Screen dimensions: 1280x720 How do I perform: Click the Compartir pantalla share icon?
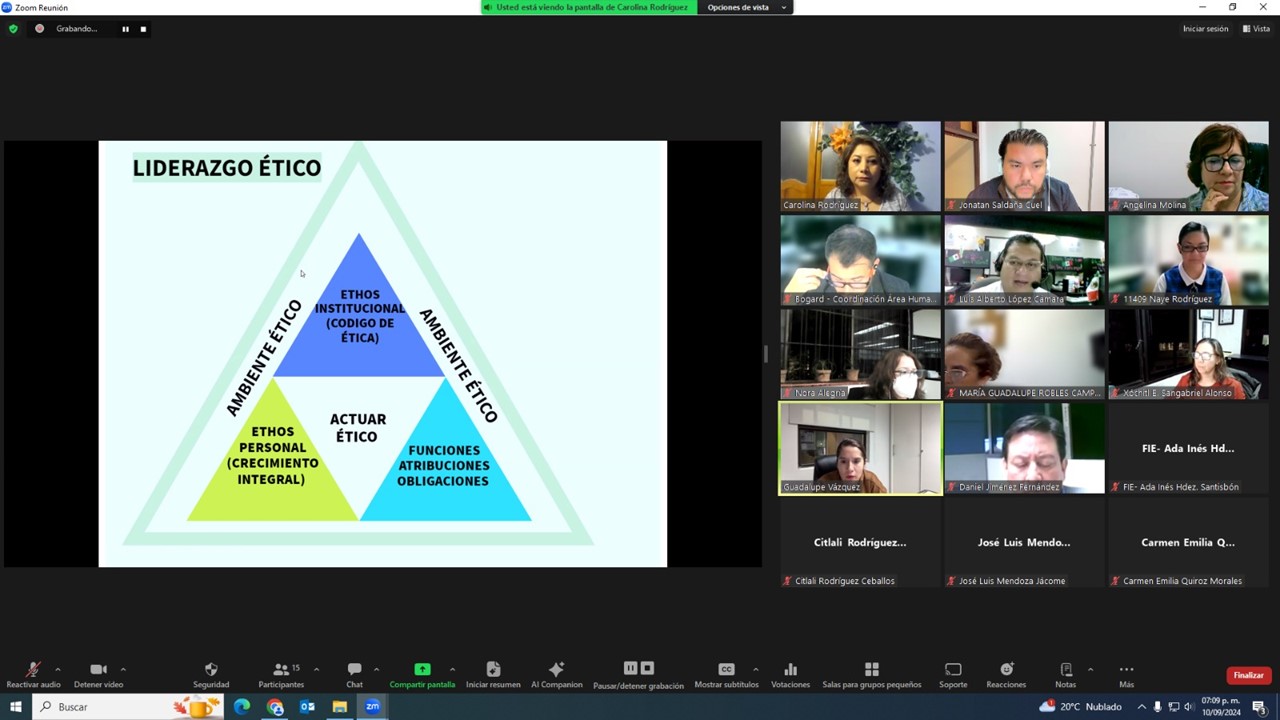pyautogui.click(x=422, y=670)
